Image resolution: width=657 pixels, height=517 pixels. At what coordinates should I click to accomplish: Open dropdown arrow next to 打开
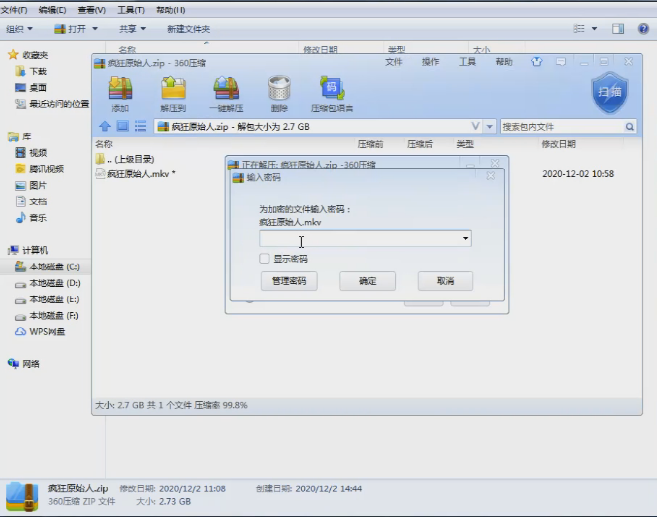point(95,28)
